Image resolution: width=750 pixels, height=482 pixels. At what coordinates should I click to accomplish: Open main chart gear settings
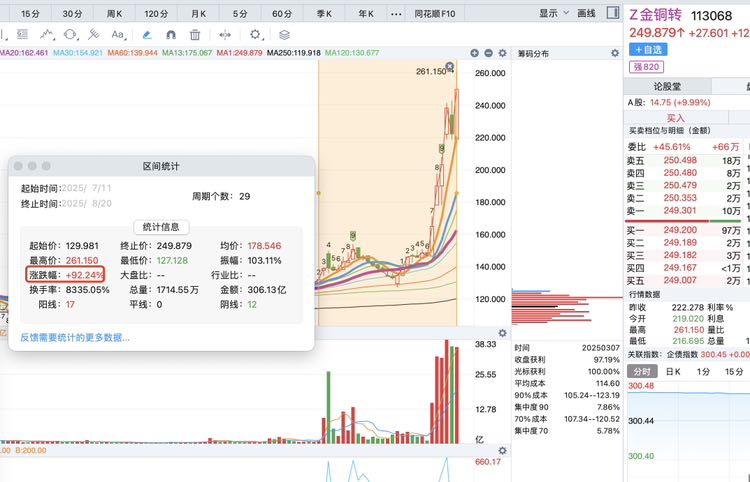pyautogui.click(x=502, y=53)
